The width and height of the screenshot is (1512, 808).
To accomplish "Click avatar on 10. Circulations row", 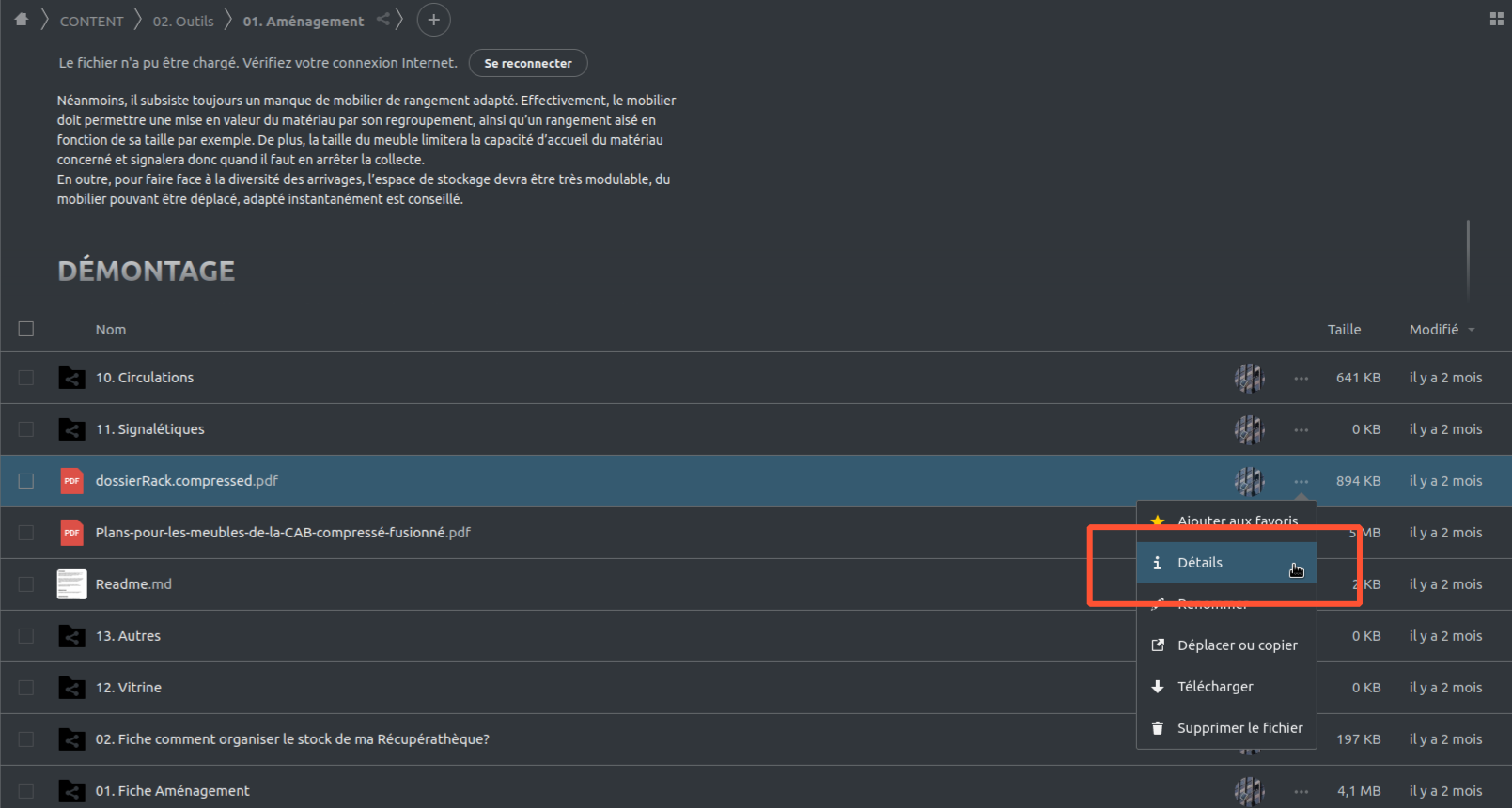I will (x=1249, y=378).
